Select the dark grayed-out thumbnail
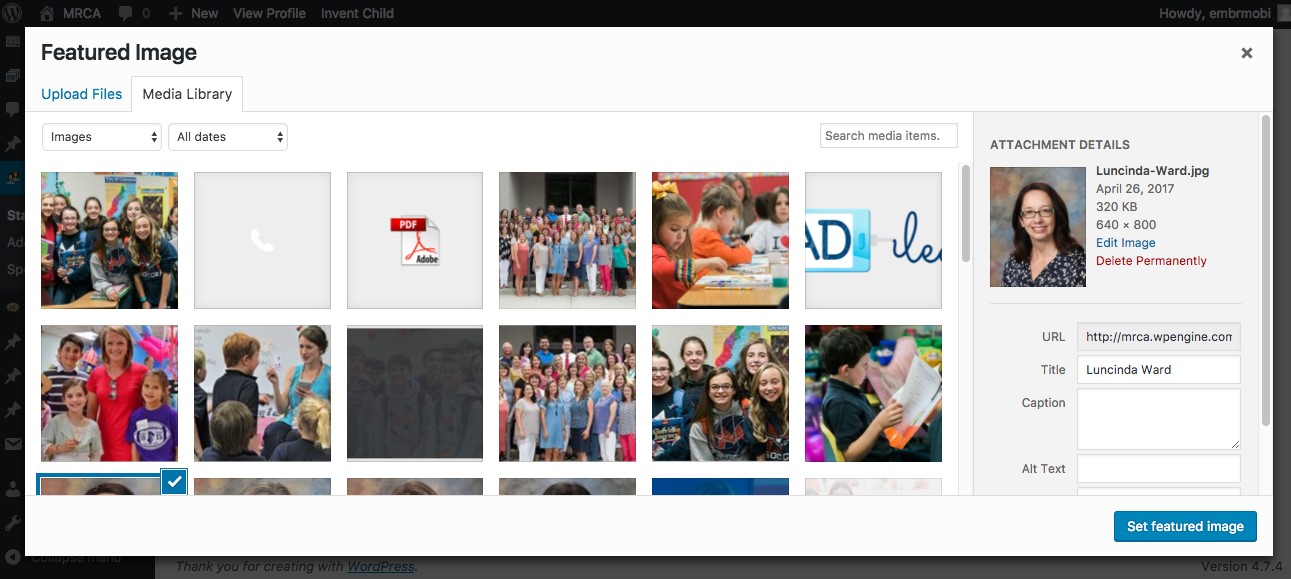 415,393
